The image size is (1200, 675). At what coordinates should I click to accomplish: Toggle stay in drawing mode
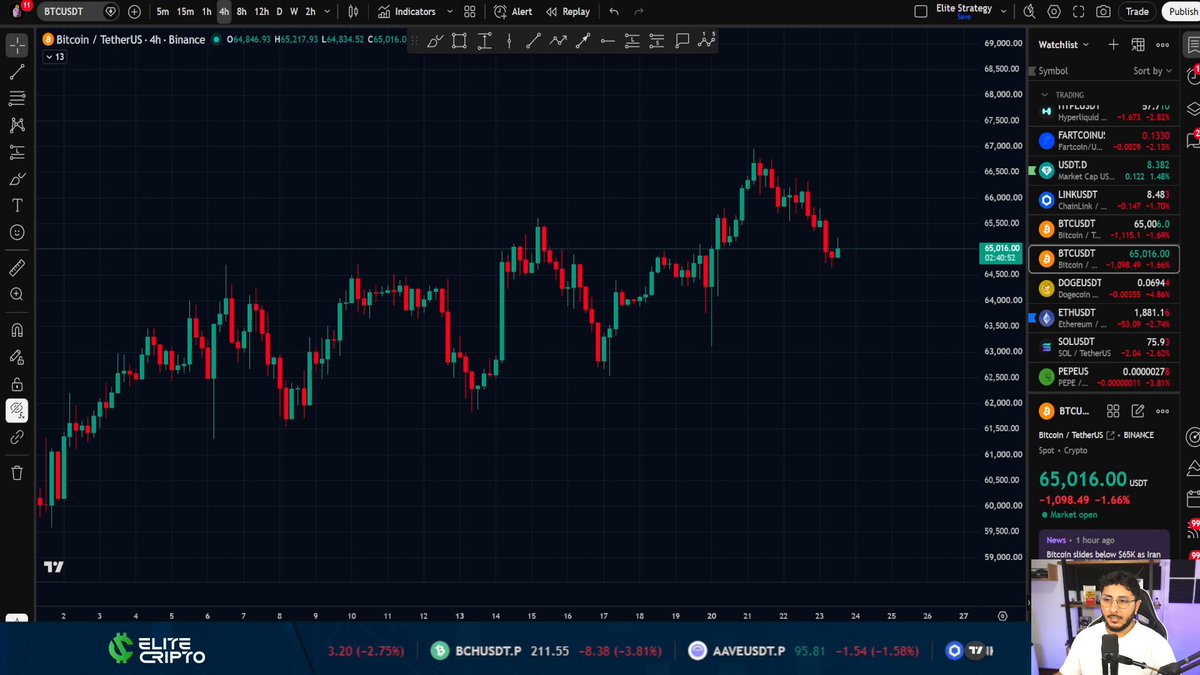click(x=17, y=357)
